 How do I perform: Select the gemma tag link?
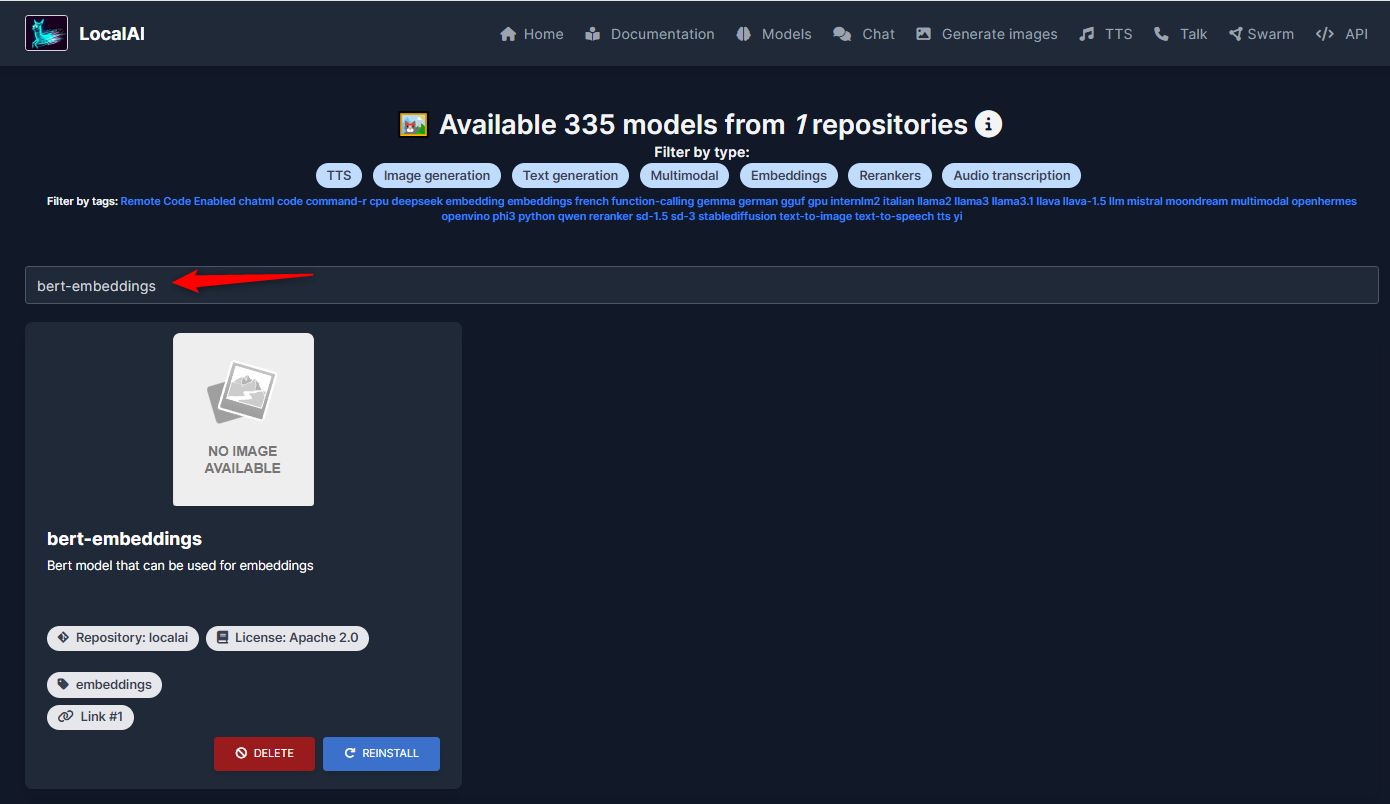click(x=716, y=201)
